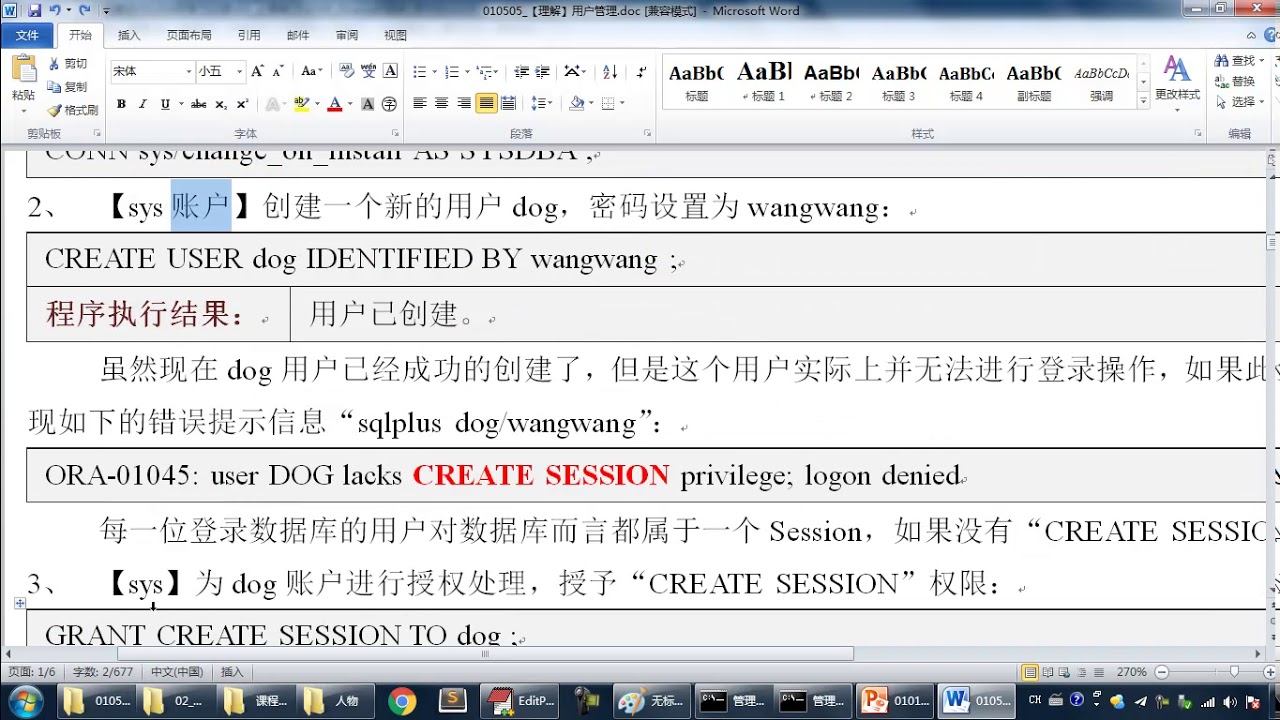Image resolution: width=1280 pixels, height=720 pixels.
Task: Click the phonetic guide (wén) icon
Action: coord(369,72)
